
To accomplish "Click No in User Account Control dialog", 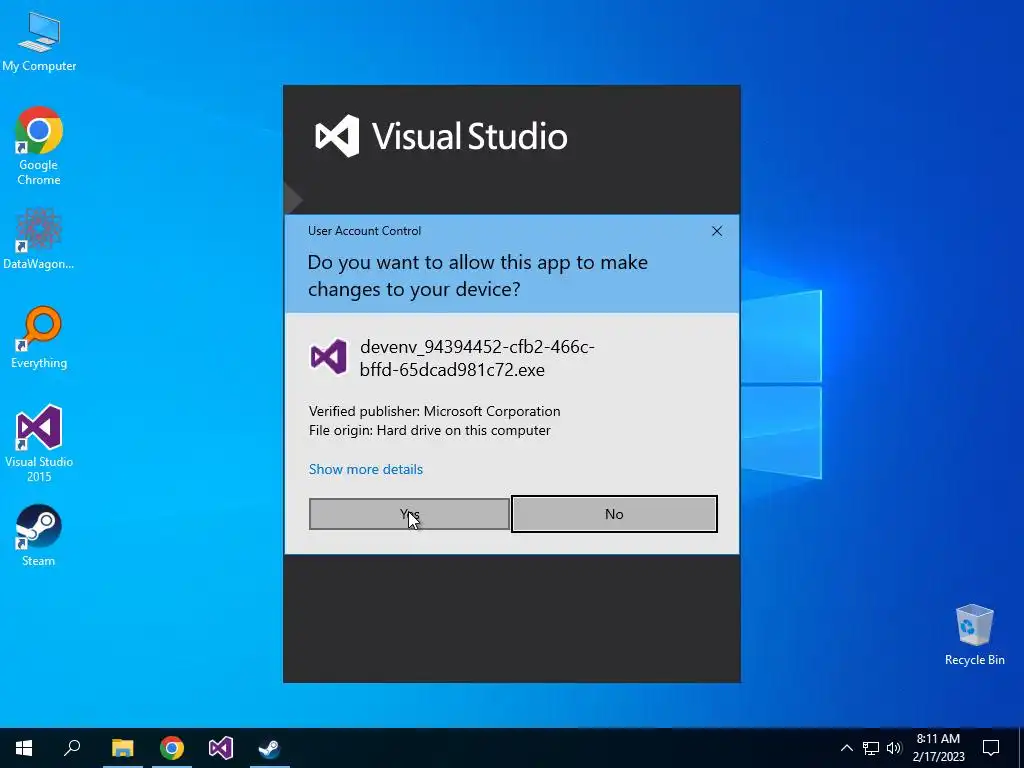I will (614, 514).
